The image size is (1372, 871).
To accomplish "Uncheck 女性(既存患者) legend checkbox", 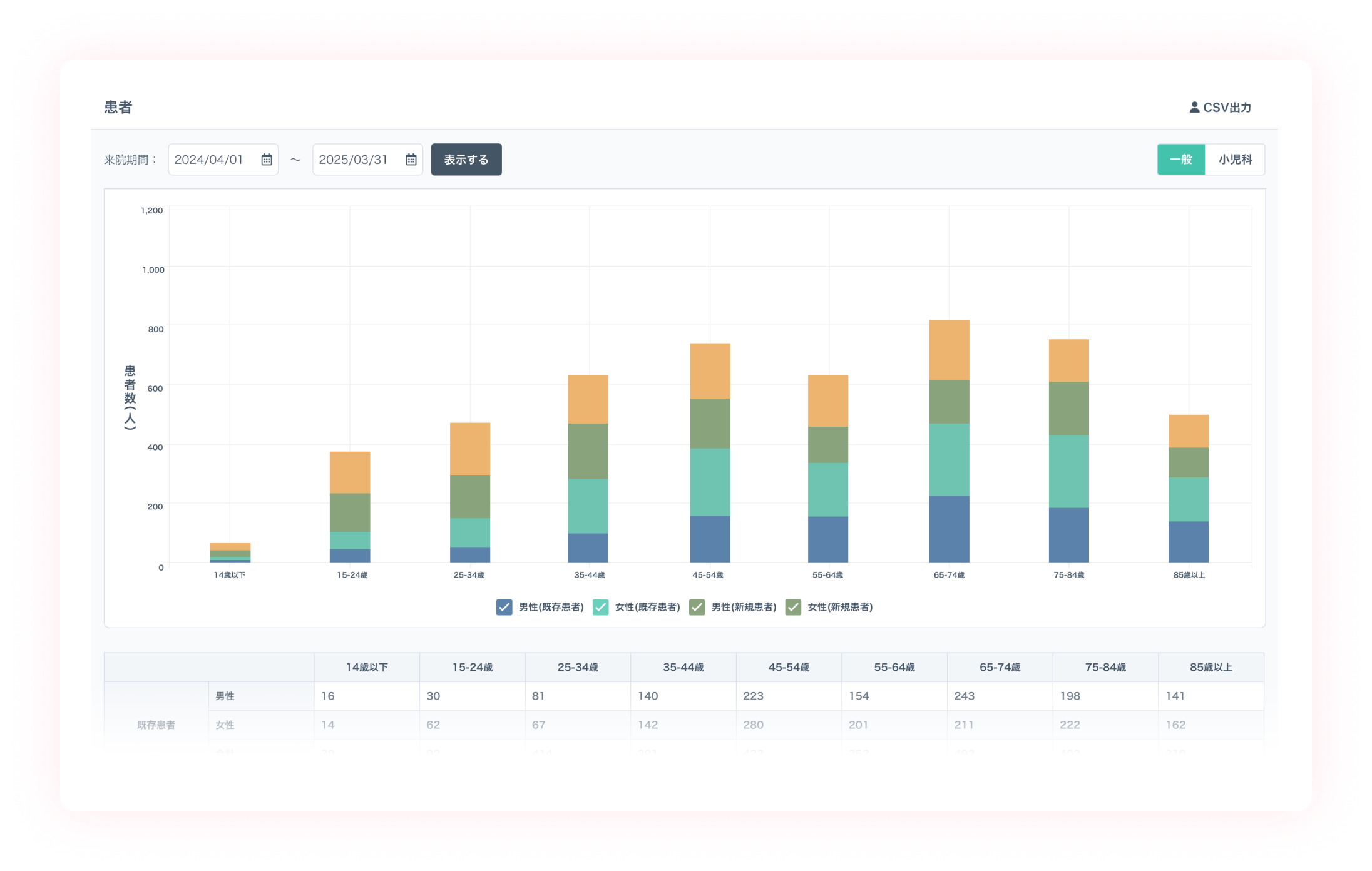I will [x=600, y=607].
